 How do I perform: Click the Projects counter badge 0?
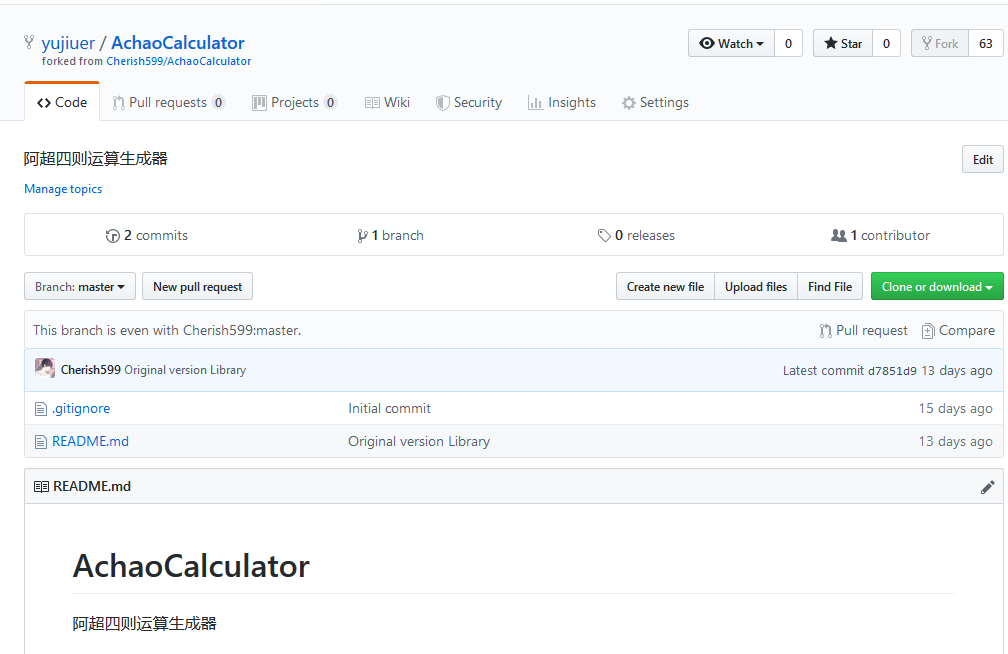[330, 102]
